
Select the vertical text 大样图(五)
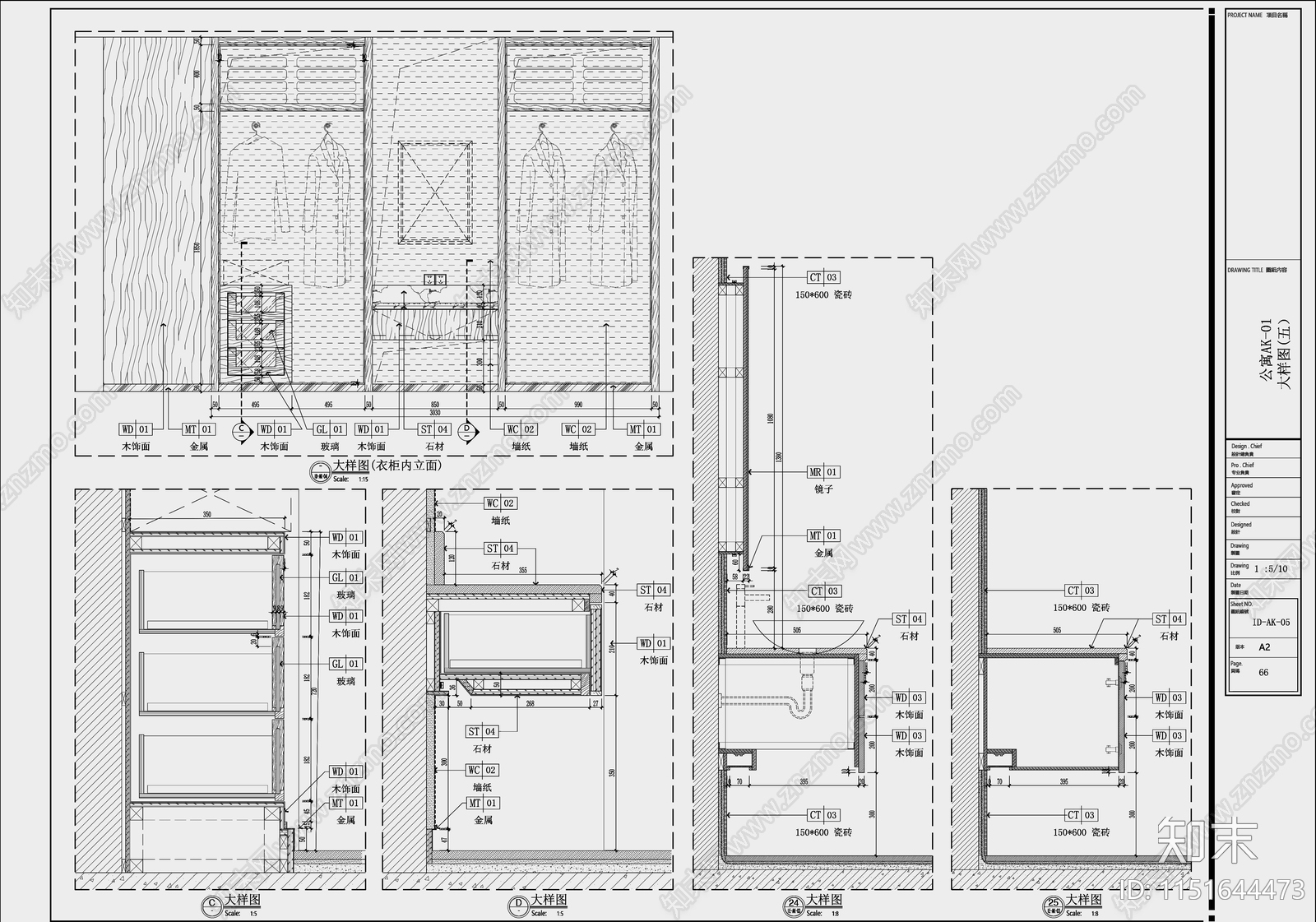1286,354
